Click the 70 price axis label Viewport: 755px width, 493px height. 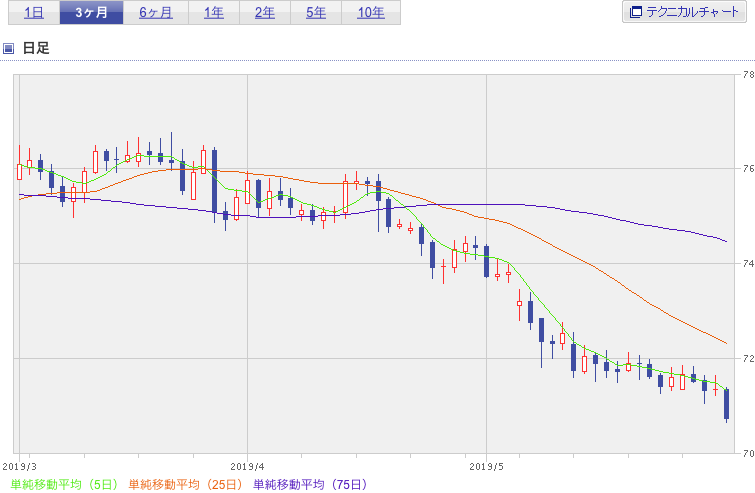click(748, 453)
